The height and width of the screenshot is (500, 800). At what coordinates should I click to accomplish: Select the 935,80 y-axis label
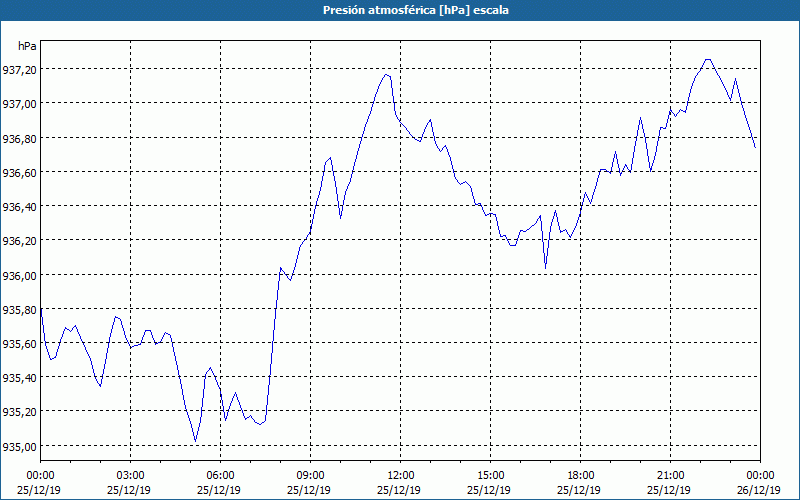(x=19, y=310)
